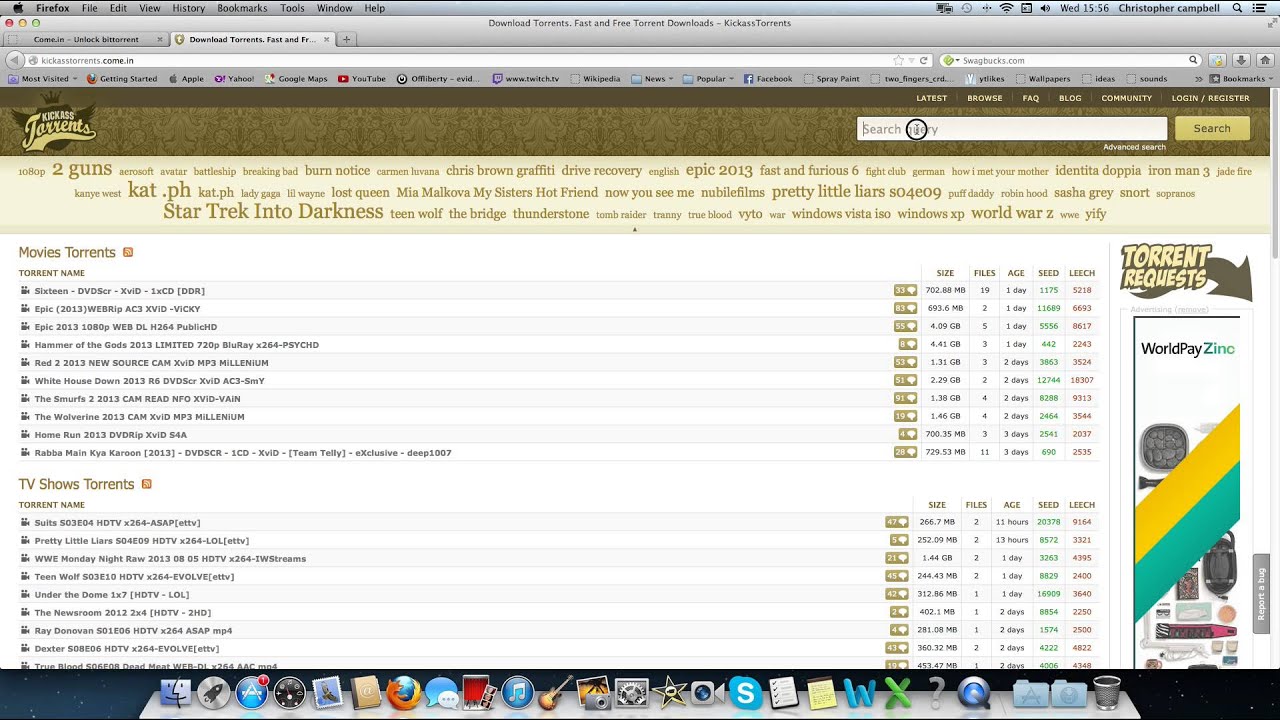
Task: Open comments badge for Epic (2013)WEBRip torrent
Action: pyautogui.click(x=905, y=308)
